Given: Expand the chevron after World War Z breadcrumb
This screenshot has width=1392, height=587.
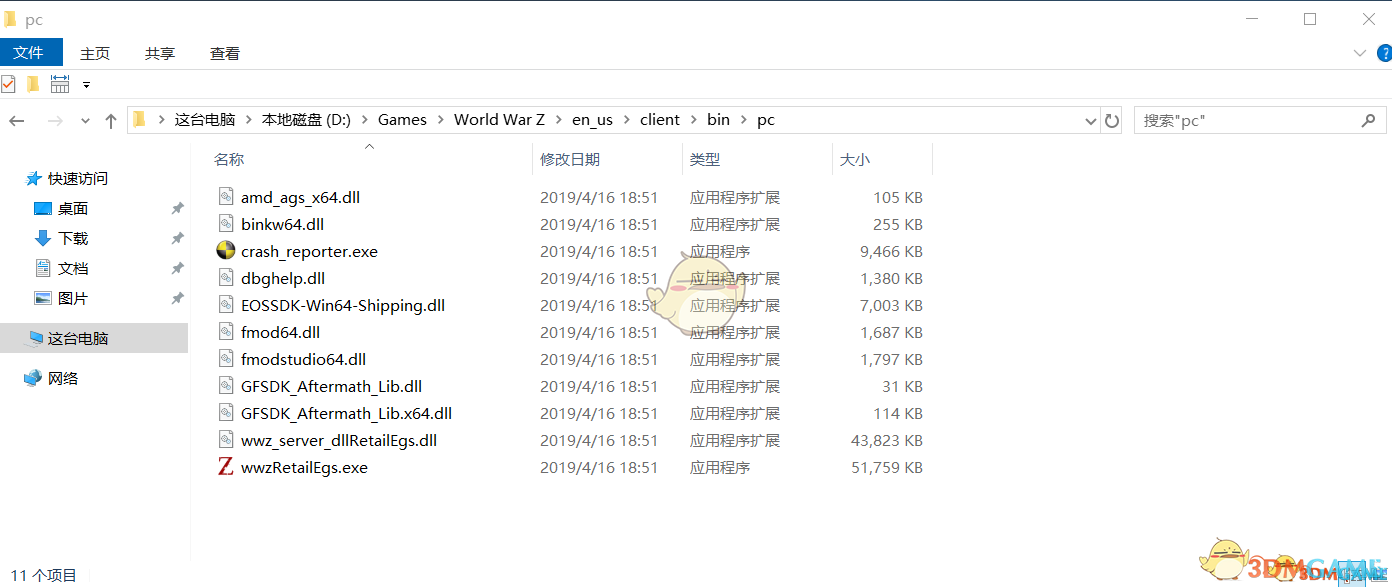Looking at the screenshot, I should tap(559, 120).
